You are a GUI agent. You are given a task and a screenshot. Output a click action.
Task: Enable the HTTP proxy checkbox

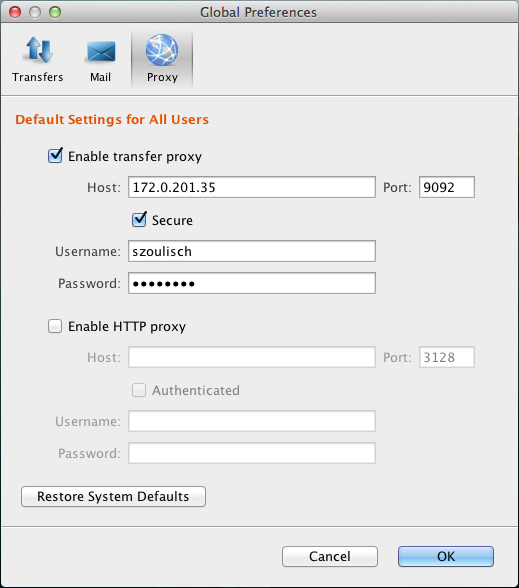55,326
